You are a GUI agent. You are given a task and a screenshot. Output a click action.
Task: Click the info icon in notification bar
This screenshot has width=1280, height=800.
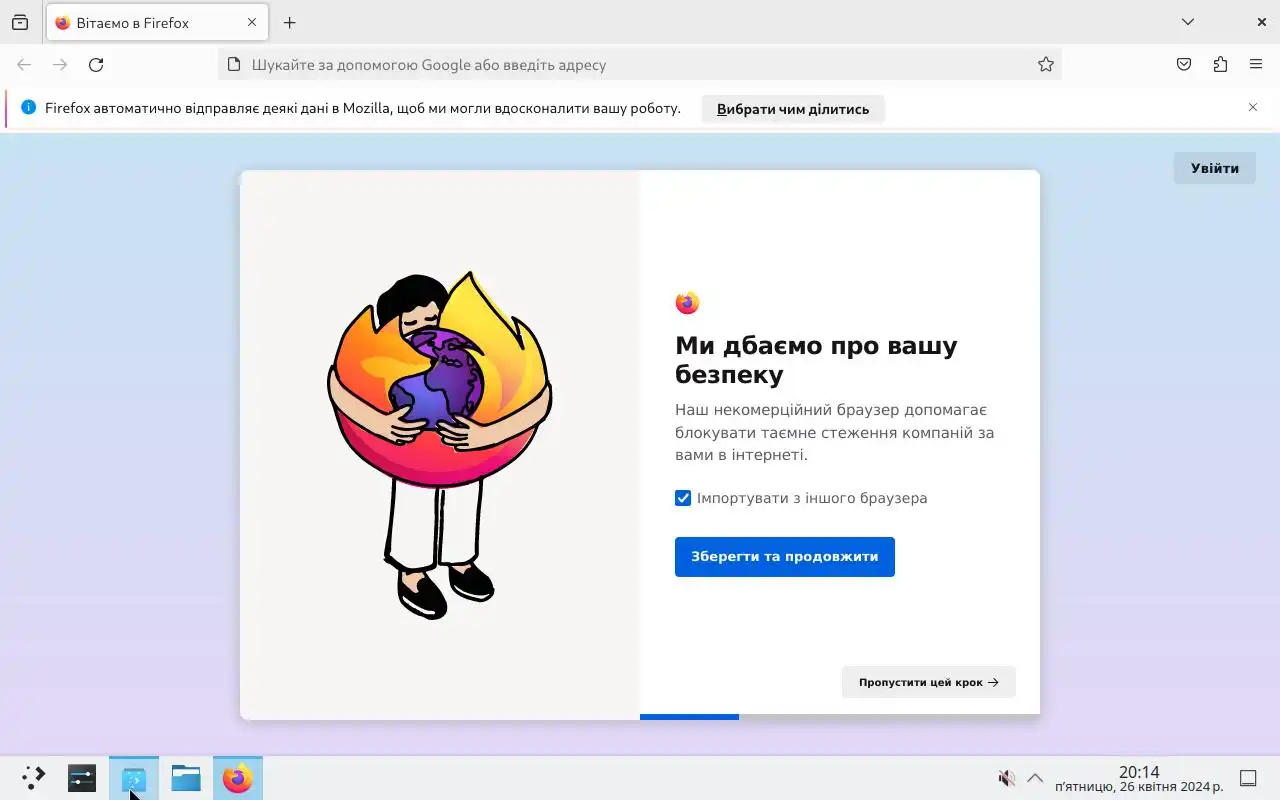coord(28,108)
